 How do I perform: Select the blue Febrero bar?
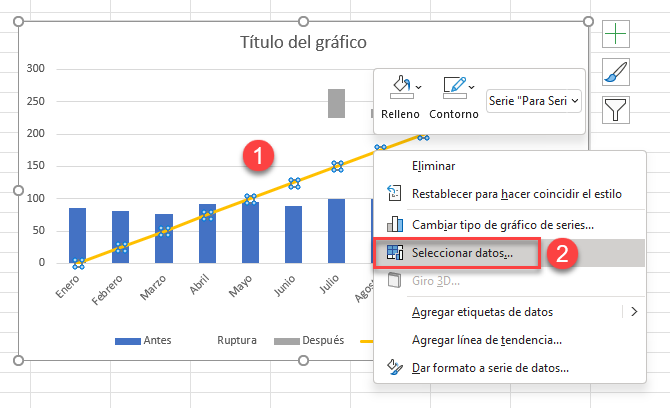click(x=120, y=237)
